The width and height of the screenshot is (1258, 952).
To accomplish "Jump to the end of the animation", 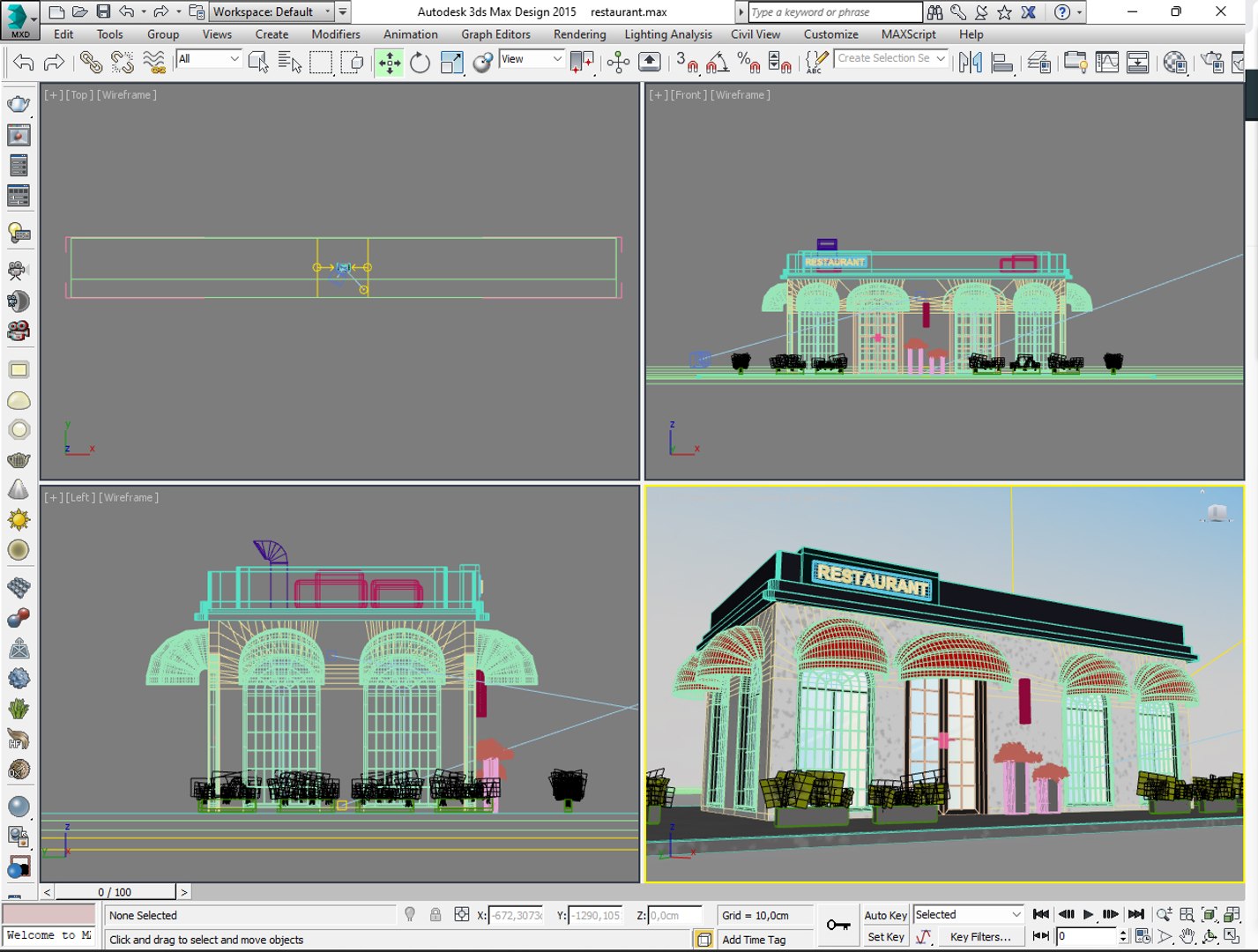I will 1136,914.
